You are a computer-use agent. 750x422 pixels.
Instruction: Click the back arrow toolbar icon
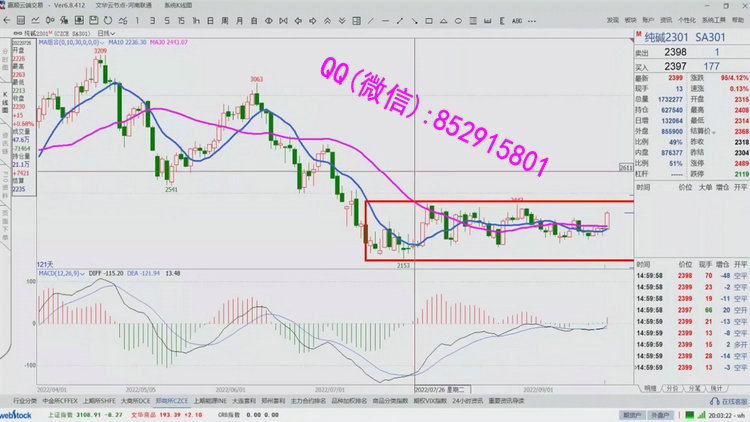coord(7,20)
